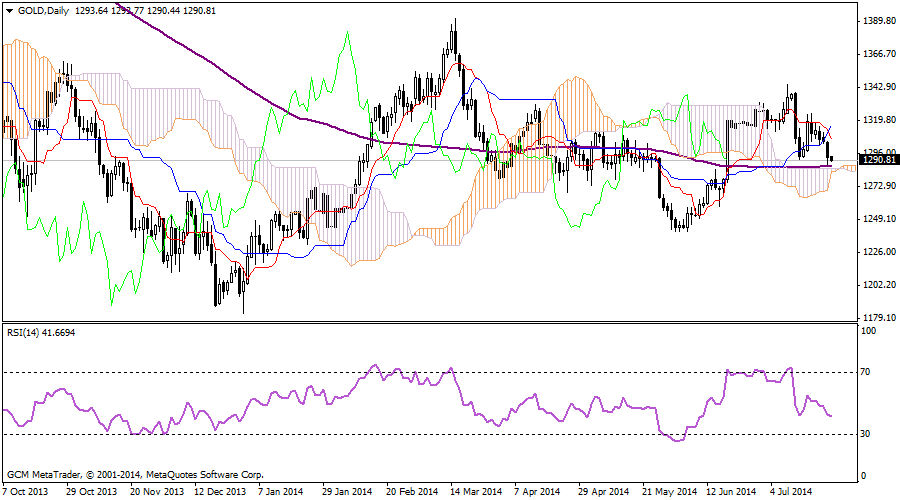Image resolution: width=900 pixels, height=500 pixels.
Task: Select the RSI(14) 41.6694 indicator label
Action: click(x=41, y=332)
